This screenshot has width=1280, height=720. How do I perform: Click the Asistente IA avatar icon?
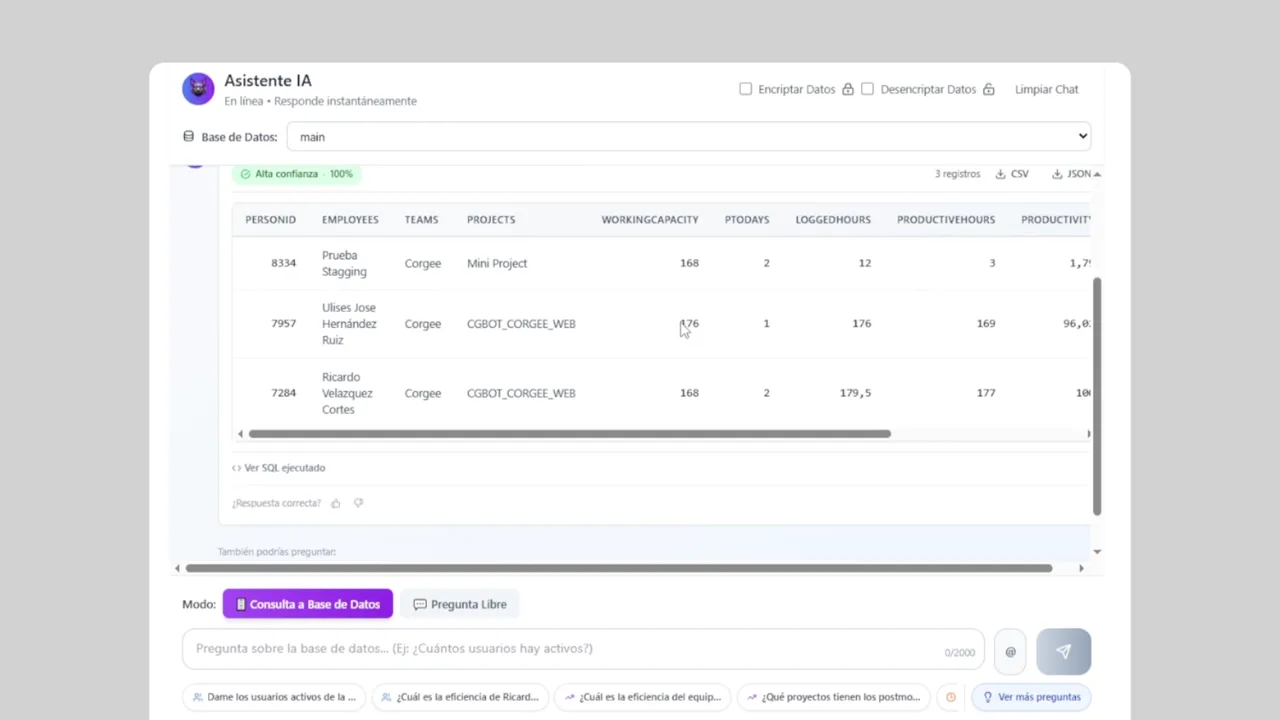tap(198, 89)
